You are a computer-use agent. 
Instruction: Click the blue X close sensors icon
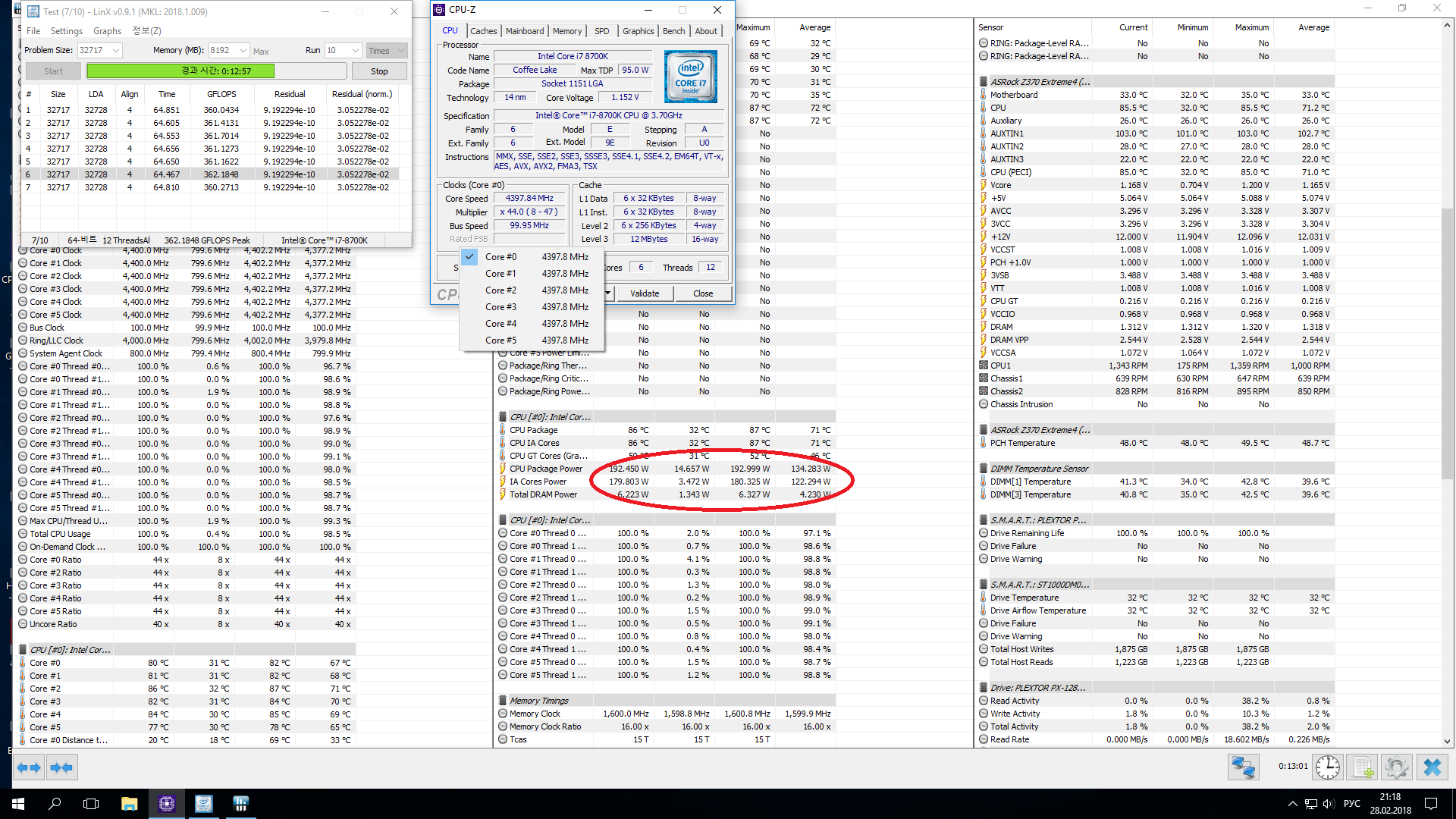click(x=1432, y=767)
